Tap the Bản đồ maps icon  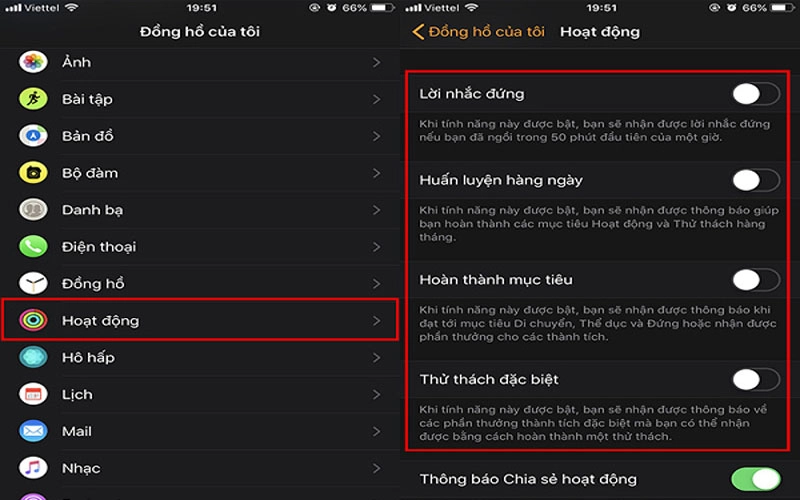tap(33, 136)
